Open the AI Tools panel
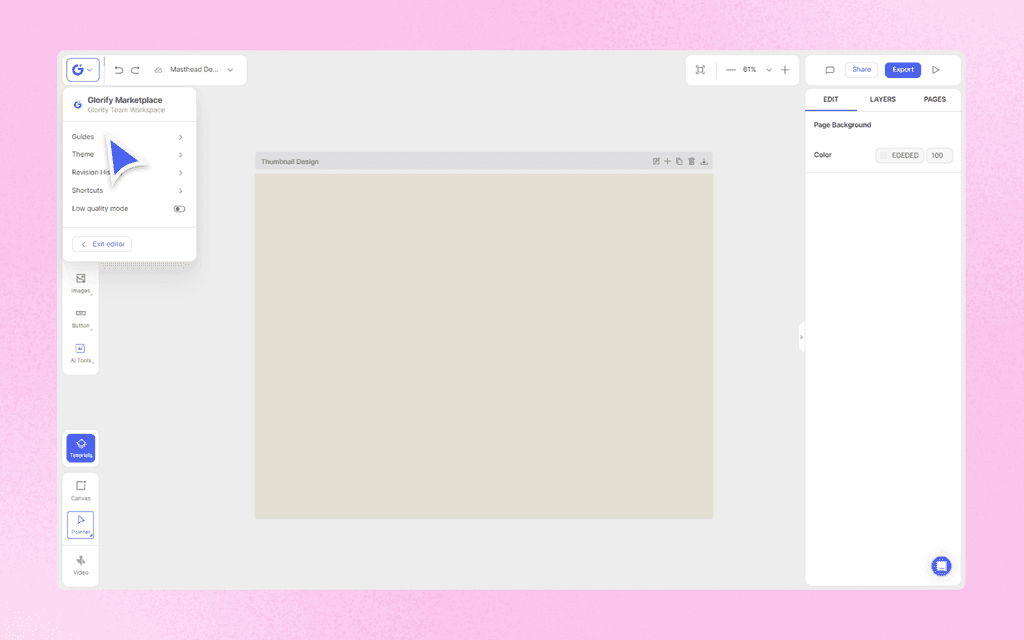 80,351
